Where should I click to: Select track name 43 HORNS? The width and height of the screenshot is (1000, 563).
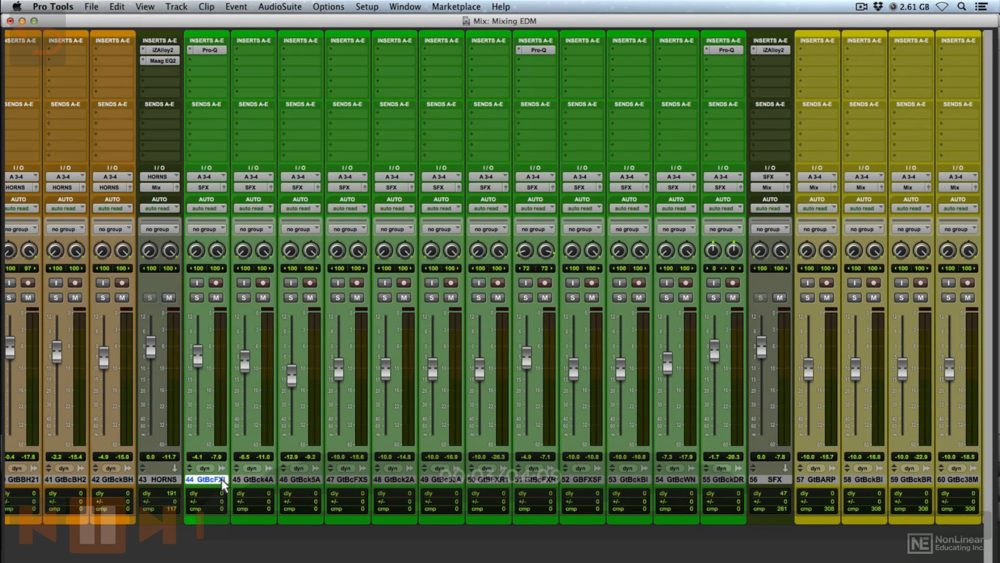pyautogui.click(x=159, y=479)
